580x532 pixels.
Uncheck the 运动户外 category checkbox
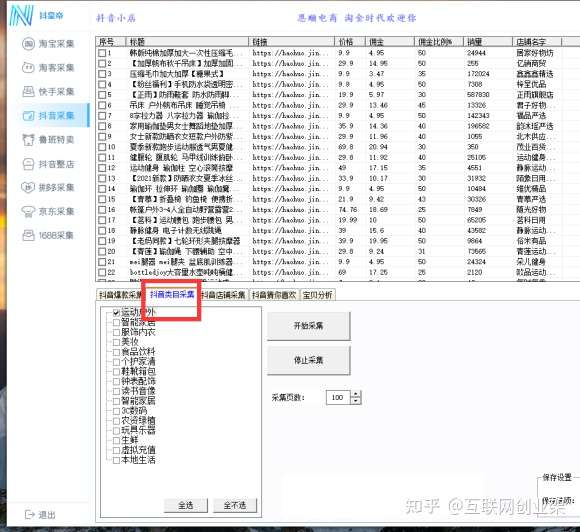pos(117,313)
